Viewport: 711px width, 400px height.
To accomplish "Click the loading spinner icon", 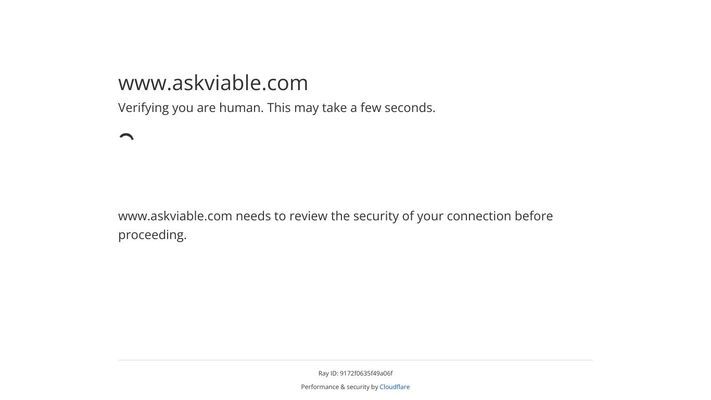I will (127, 137).
